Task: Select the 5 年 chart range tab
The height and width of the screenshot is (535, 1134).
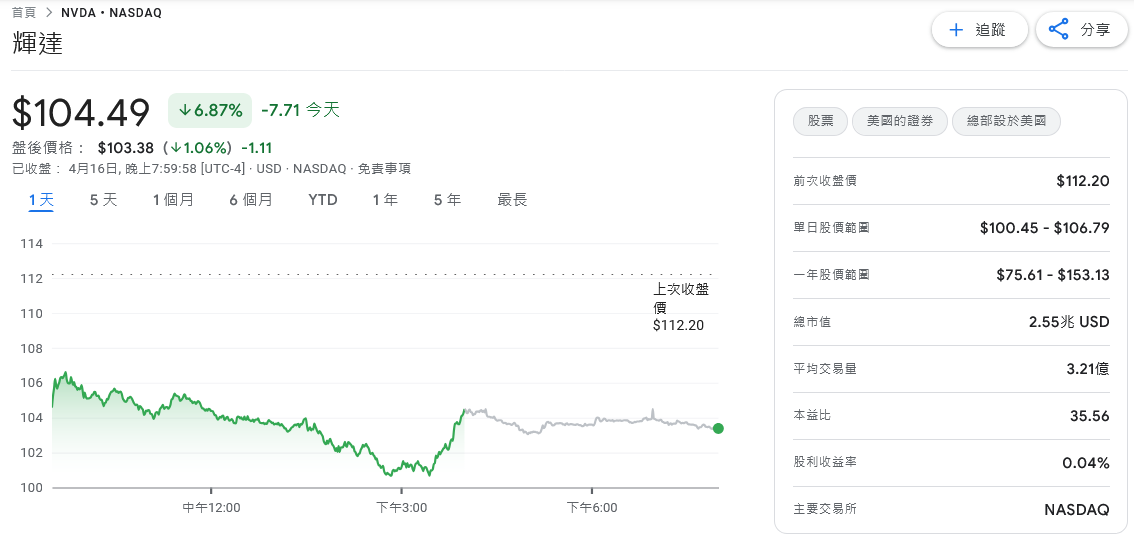Action: tap(447, 200)
